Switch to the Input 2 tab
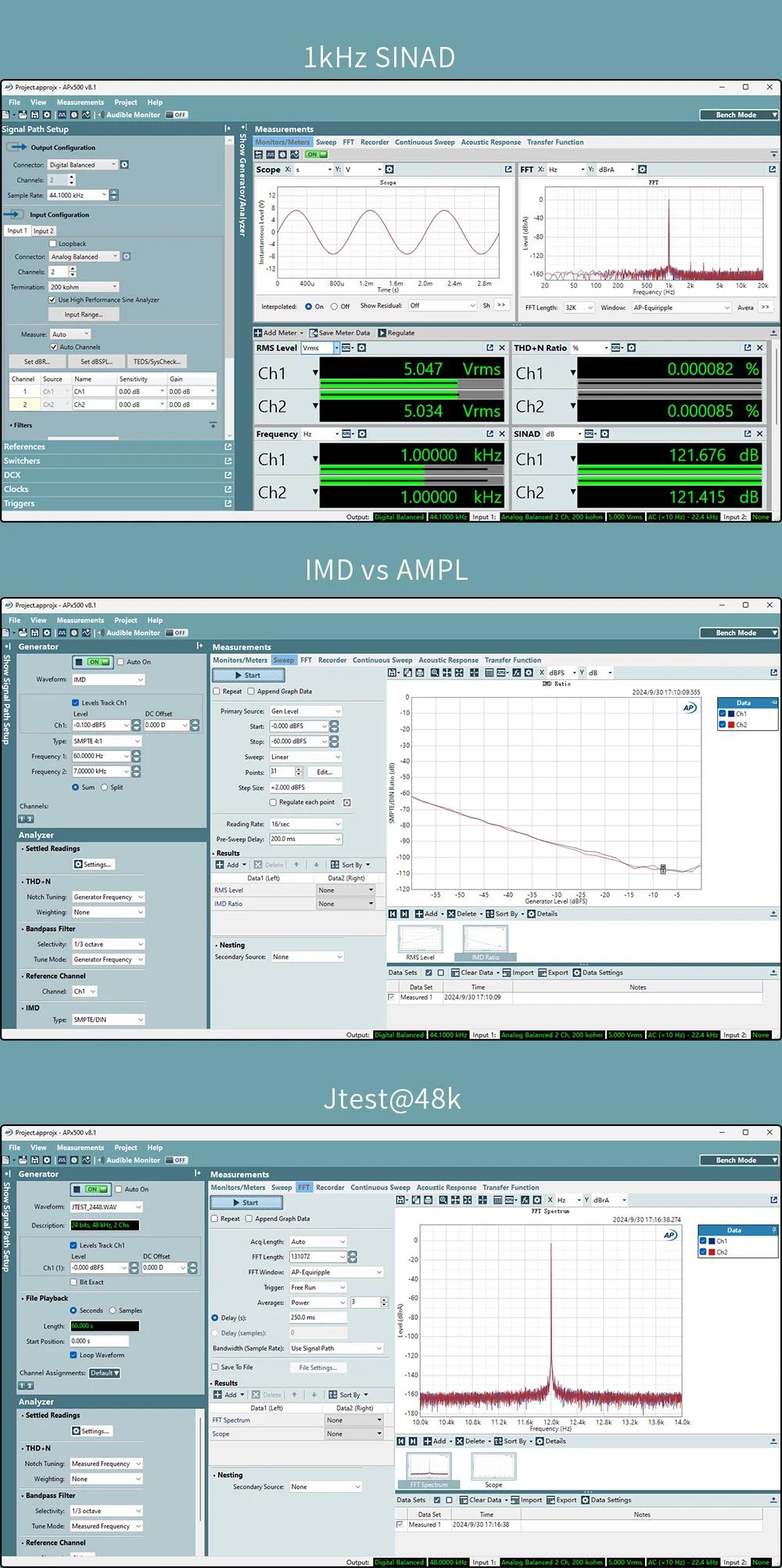This screenshot has width=782, height=1568. click(x=42, y=231)
